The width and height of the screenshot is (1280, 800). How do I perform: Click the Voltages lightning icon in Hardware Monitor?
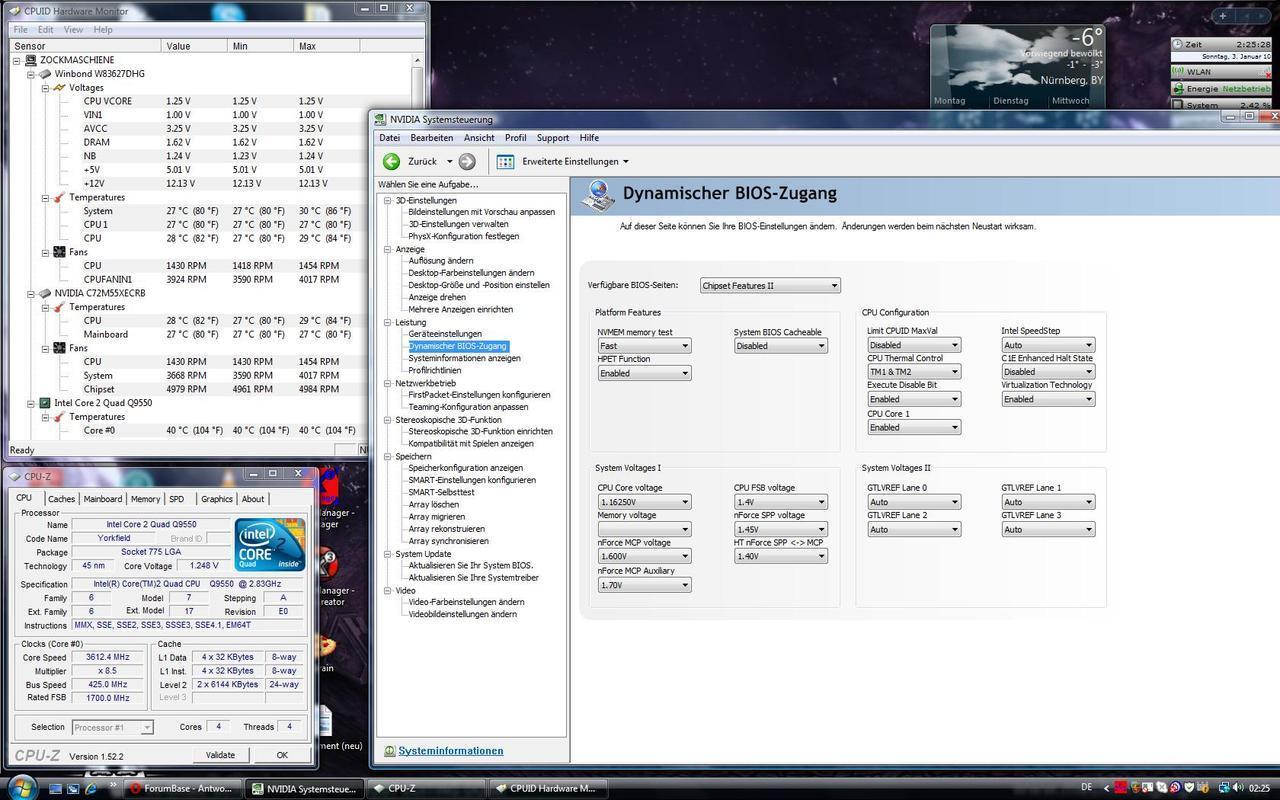tap(59, 87)
